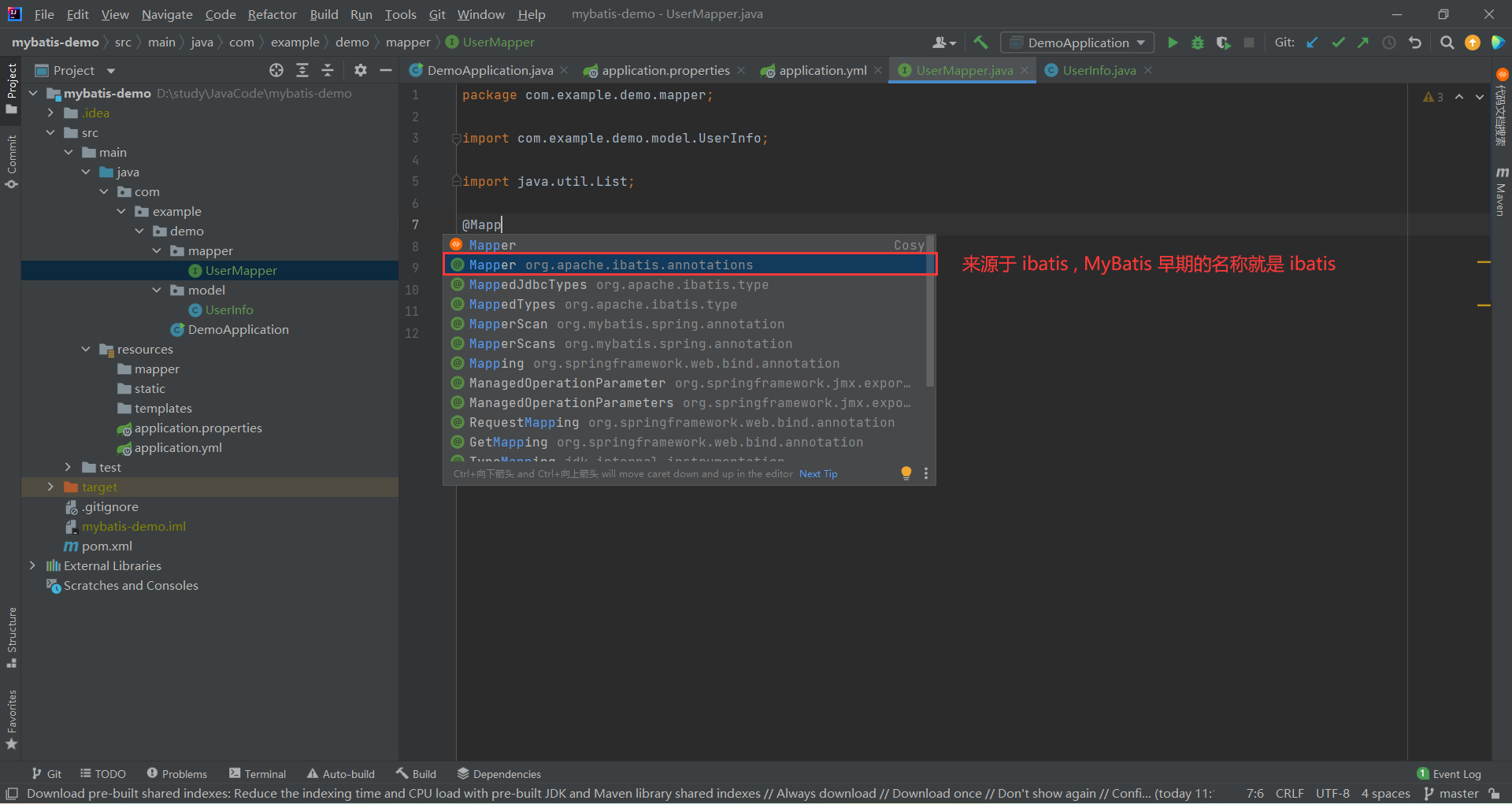Git Update Project arrow icon
The height and width of the screenshot is (804, 1512).
pyautogui.click(x=1312, y=43)
